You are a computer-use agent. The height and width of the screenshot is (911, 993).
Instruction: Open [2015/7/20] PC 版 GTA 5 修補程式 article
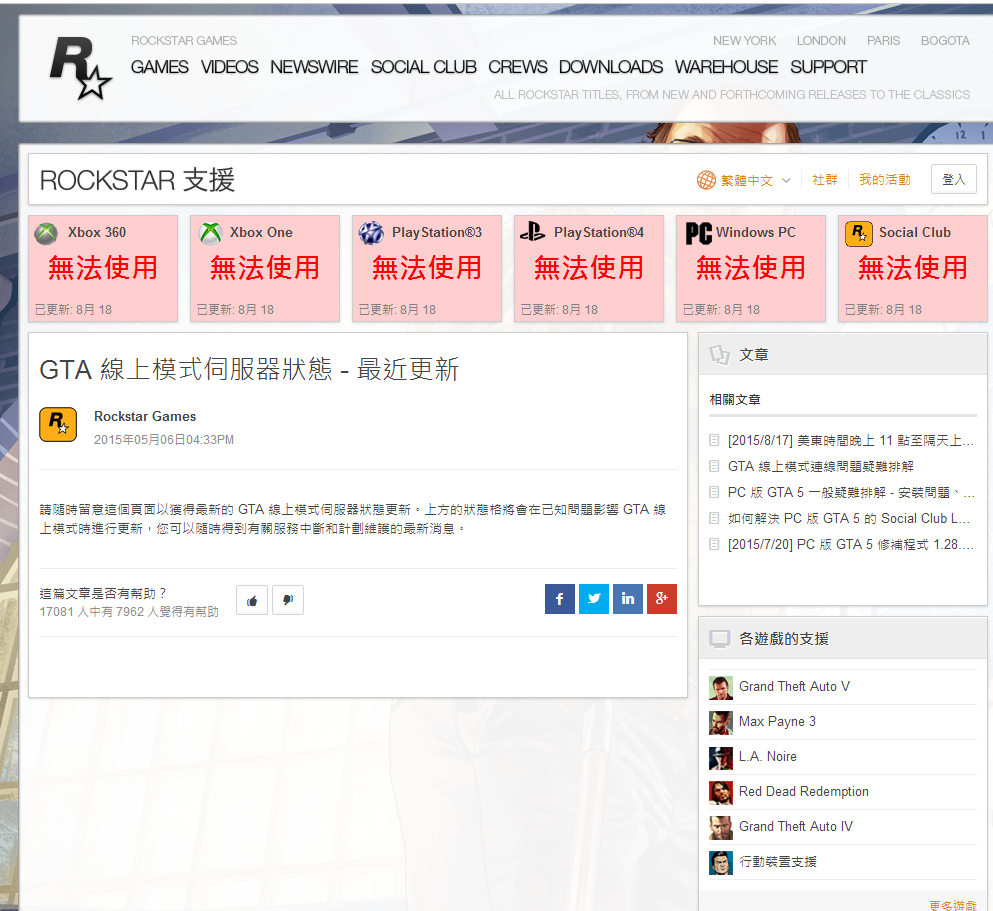[x=851, y=544]
